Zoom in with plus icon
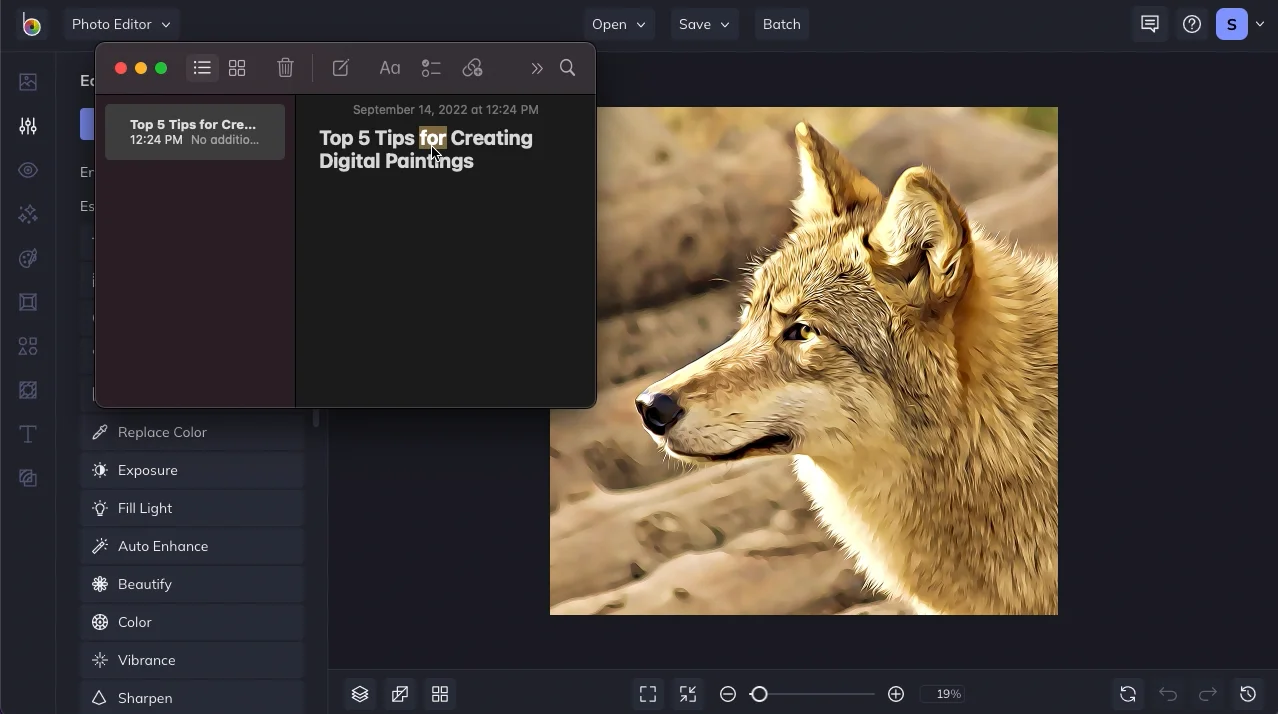The width and height of the screenshot is (1278, 714). click(x=896, y=694)
